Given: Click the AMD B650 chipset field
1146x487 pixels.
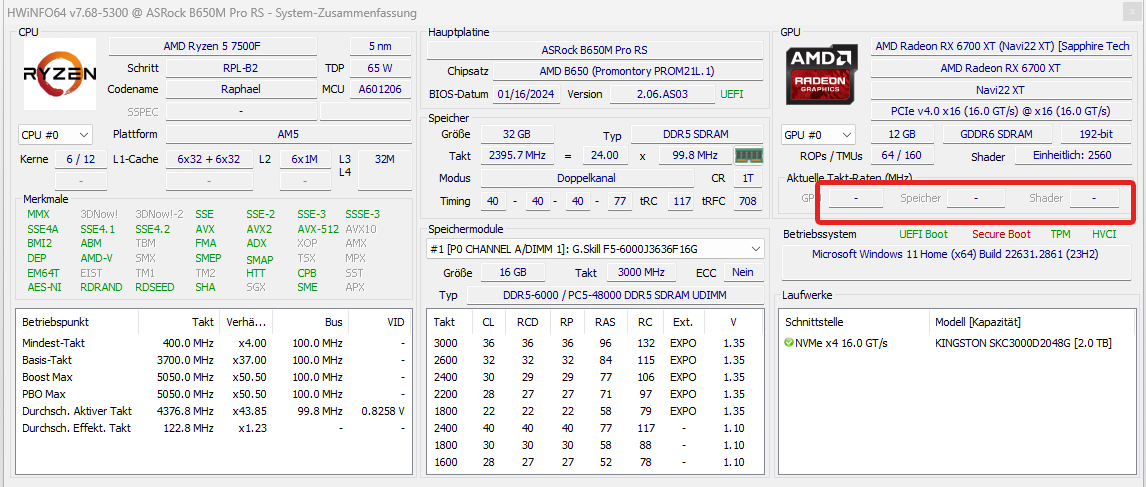Looking at the screenshot, I should coord(627,72).
